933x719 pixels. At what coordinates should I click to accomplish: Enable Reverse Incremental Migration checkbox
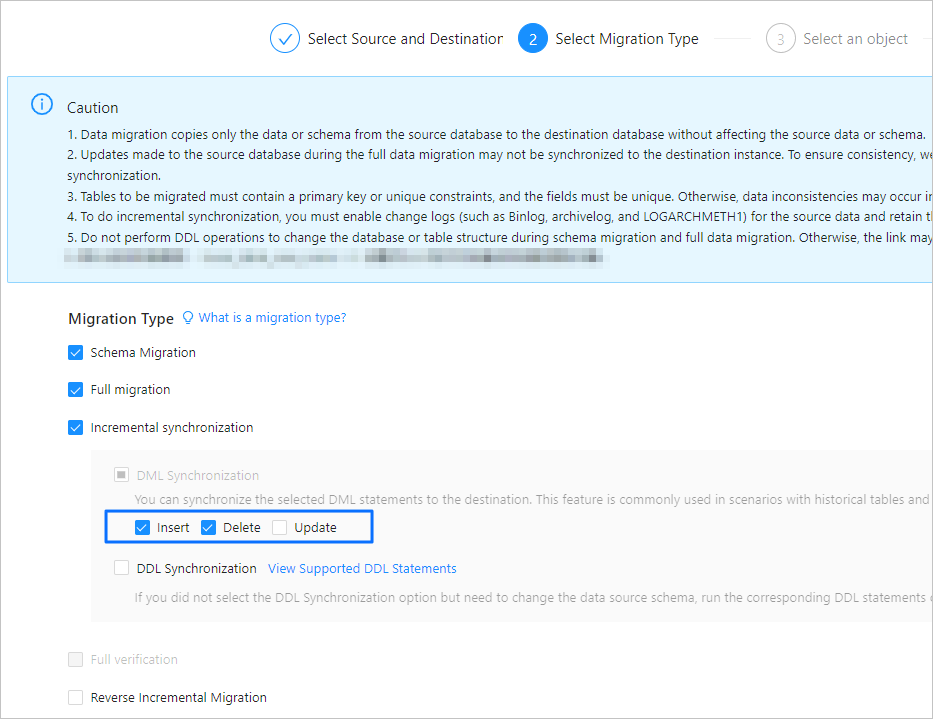pyautogui.click(x=75, y=698)
